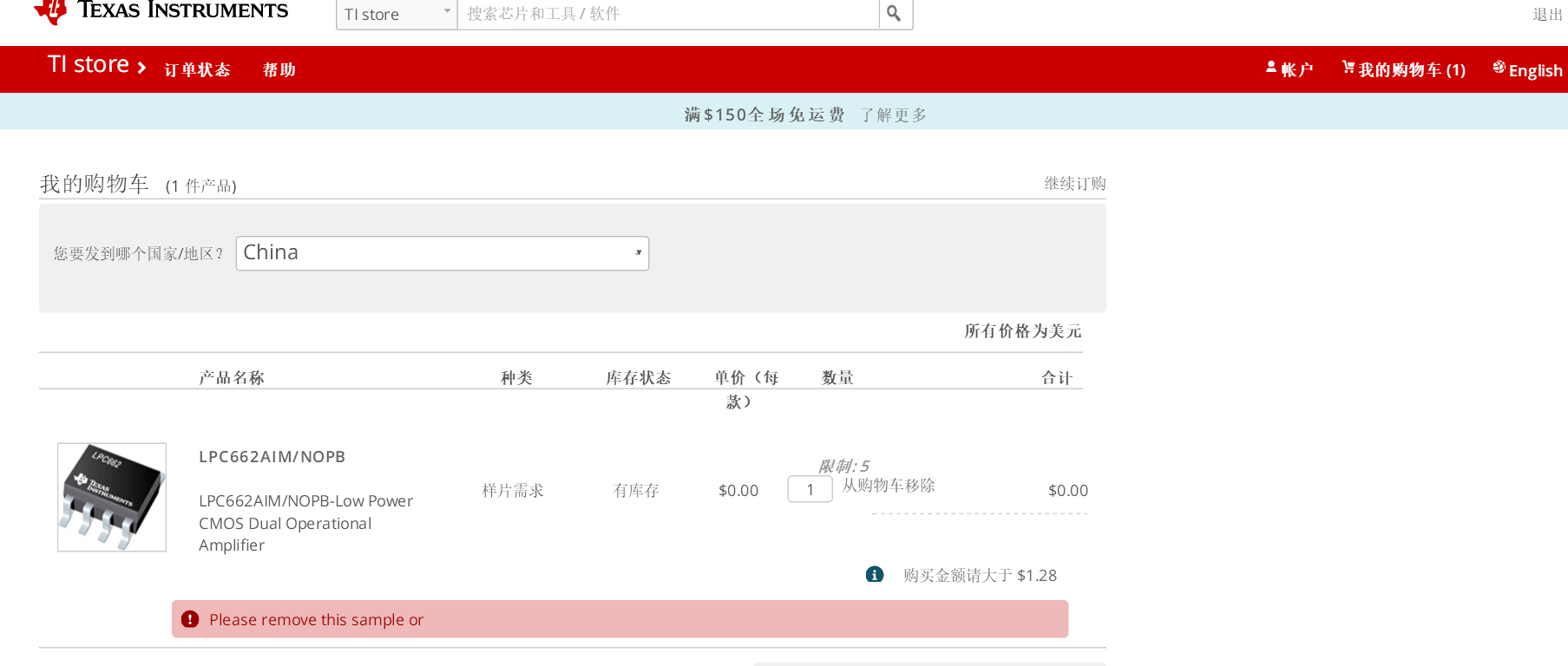Click 从购物车移除 remove from cart link

coord(889,486)
